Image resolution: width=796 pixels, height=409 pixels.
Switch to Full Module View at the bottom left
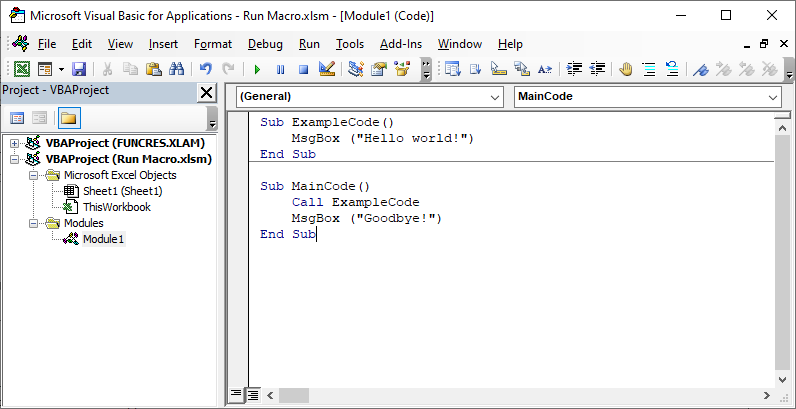252,394
